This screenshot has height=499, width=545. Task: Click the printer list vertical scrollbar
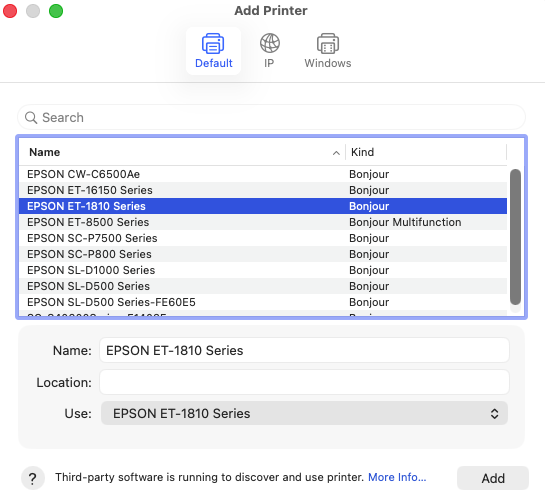[515, 237]
